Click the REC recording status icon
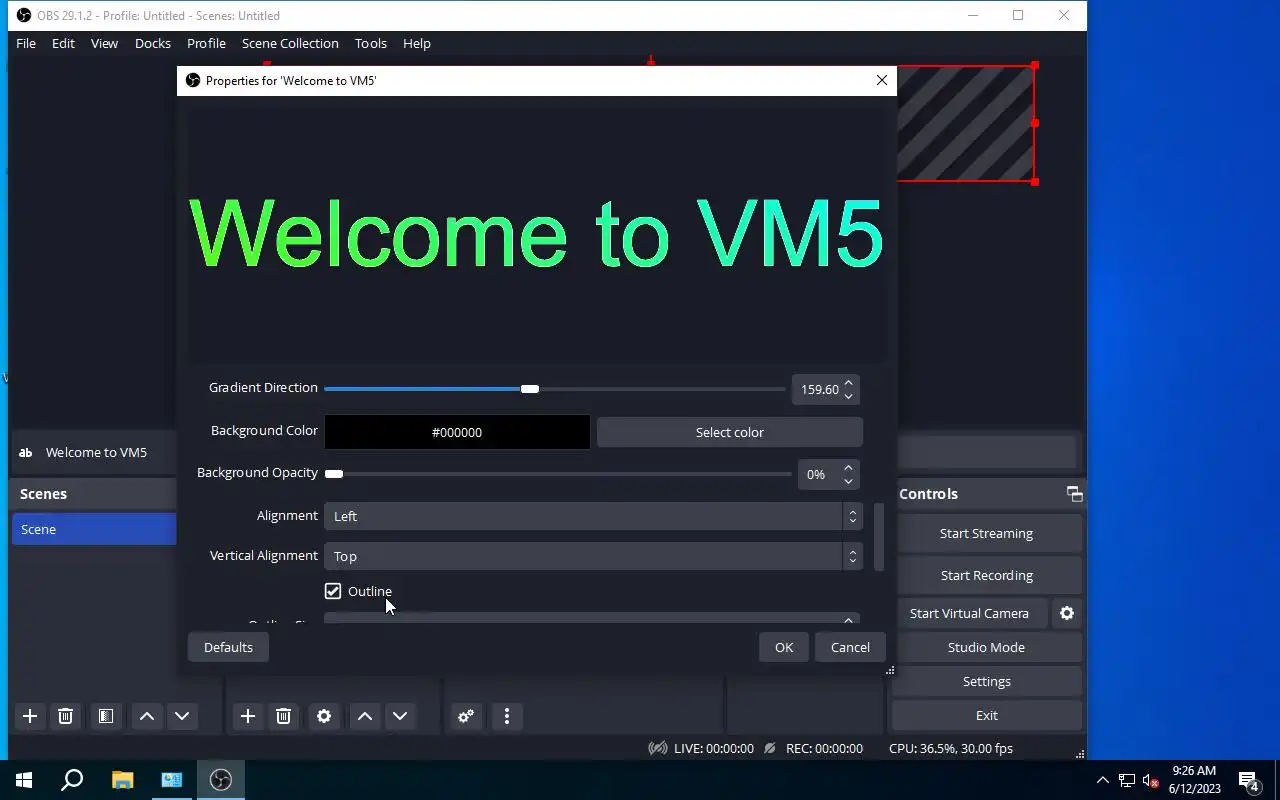This screenshot has width=1280, height=800. pyautogui.click(x=769, y=748)
